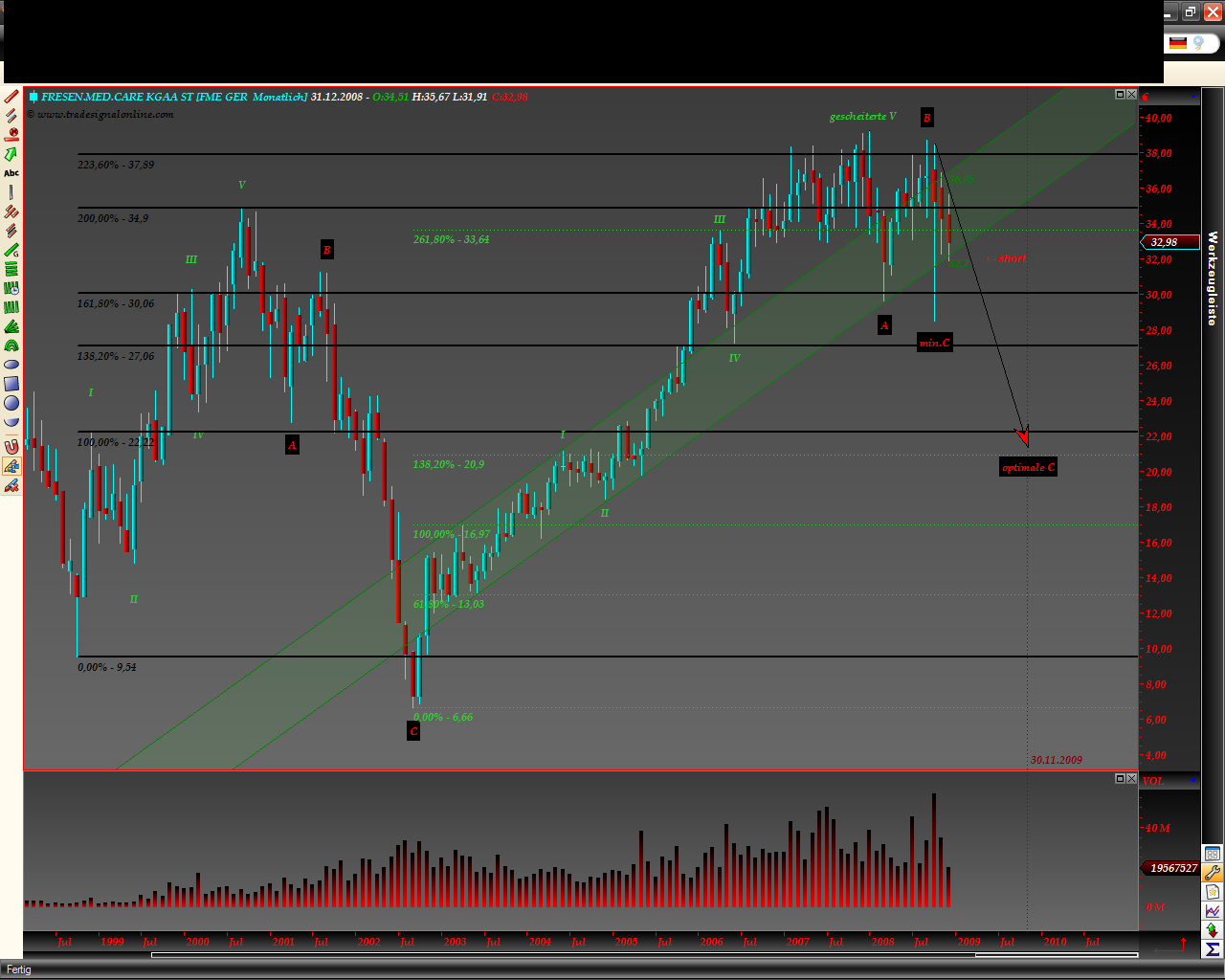Choose the green fan lines tool

[11, 326]
